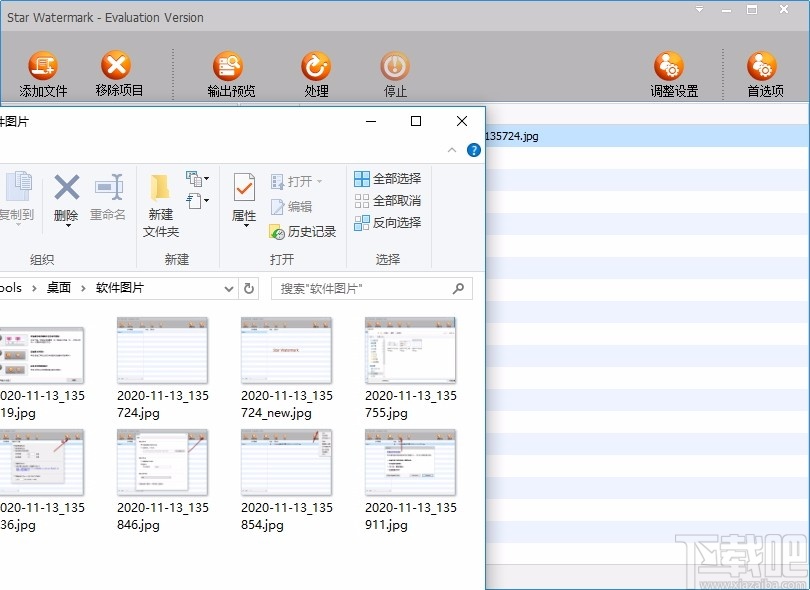Click the 停止 stop icon

pos(395,66)
